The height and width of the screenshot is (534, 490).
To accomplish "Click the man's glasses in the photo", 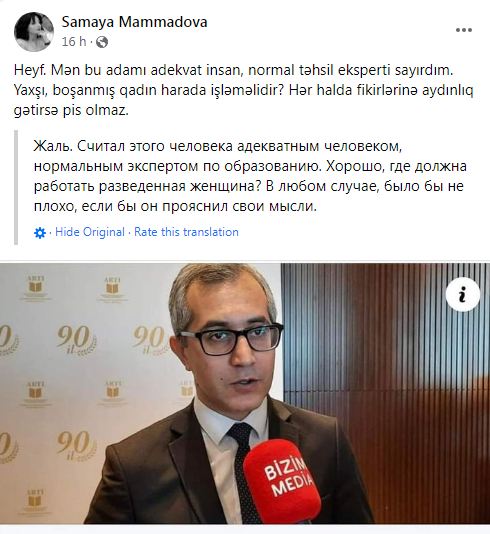I will pyautogui.click(x=231, y=338).
